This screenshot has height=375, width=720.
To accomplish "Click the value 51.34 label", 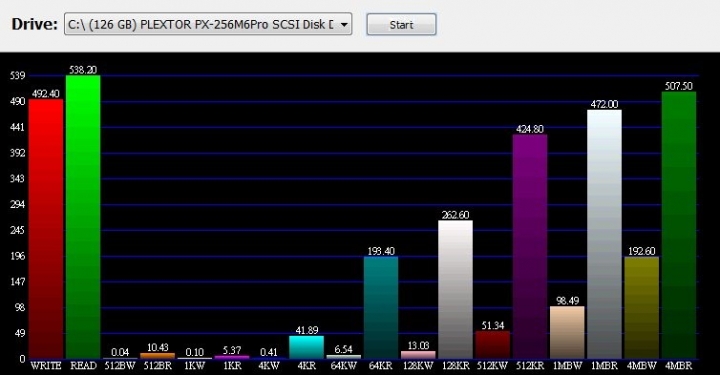I will (493, 326).
